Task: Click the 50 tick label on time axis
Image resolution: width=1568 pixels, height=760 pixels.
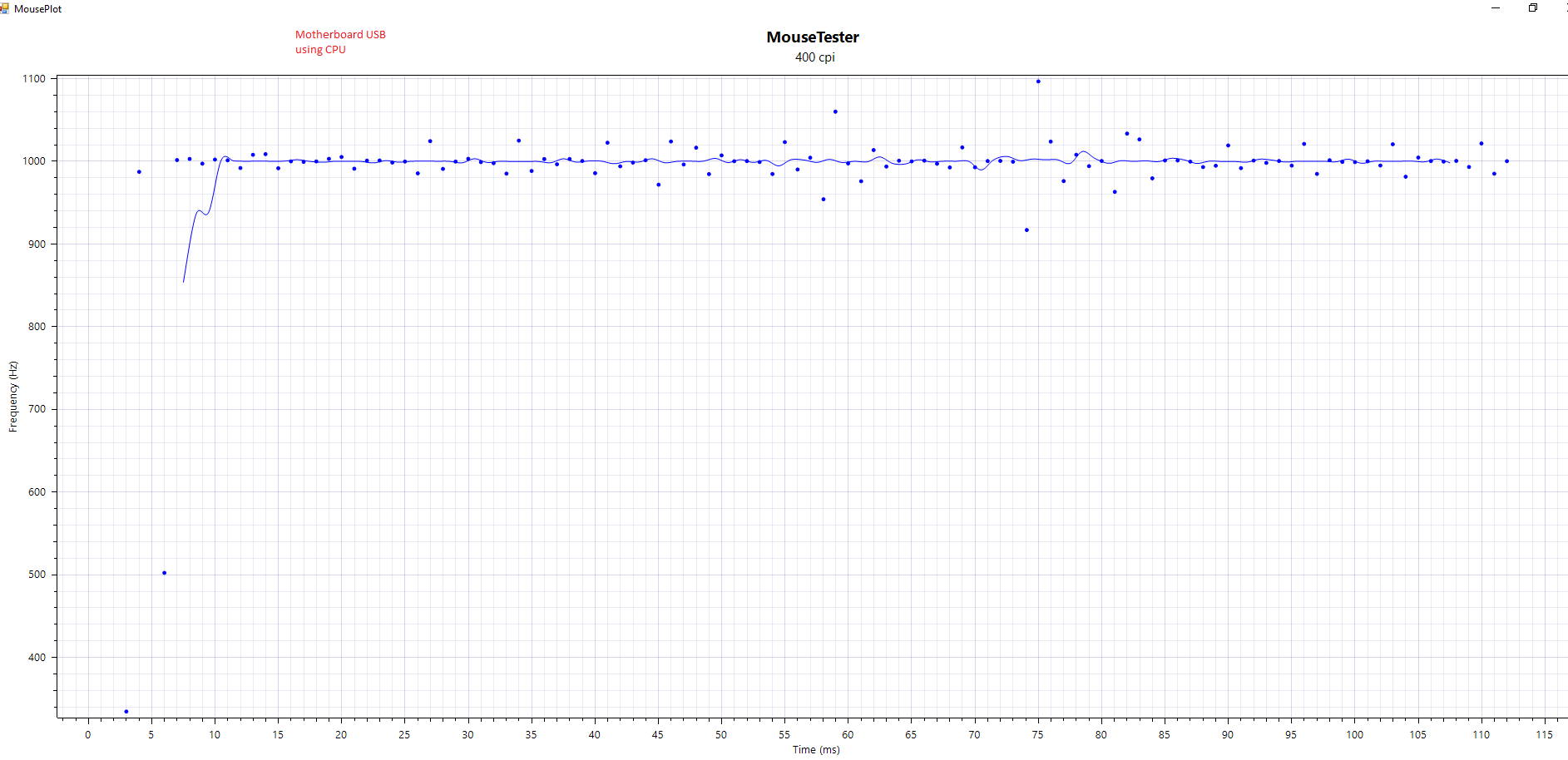Action: click(720, 734)
